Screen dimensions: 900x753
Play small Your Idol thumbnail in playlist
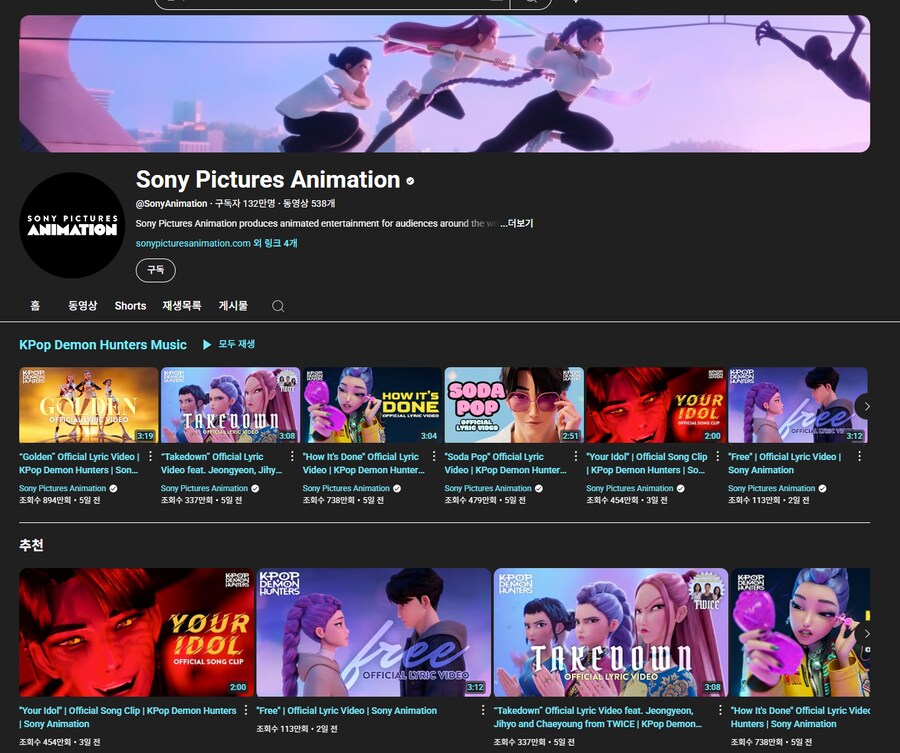655,405
